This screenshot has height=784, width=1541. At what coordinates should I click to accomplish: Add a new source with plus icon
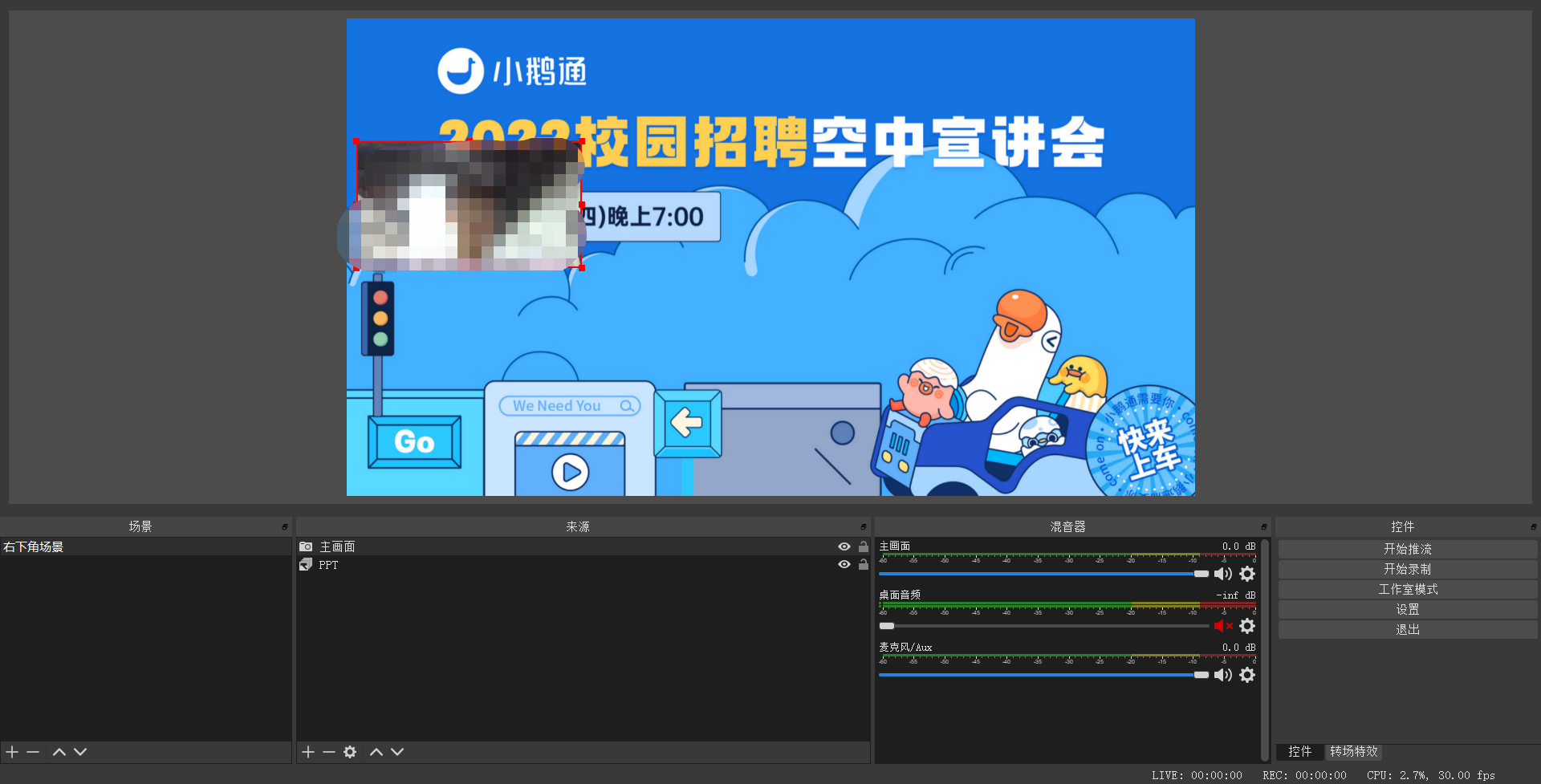(308, 752)
